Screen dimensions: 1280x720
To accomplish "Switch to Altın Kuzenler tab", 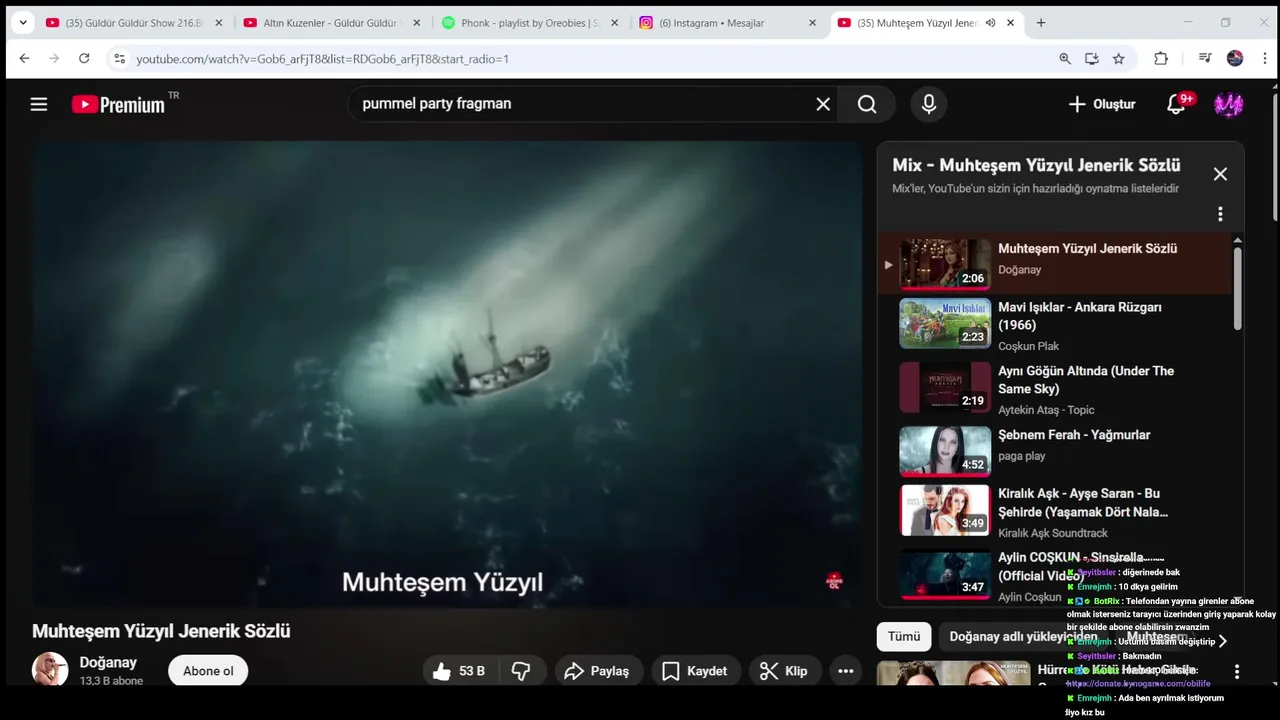I will tap(332, 23).
